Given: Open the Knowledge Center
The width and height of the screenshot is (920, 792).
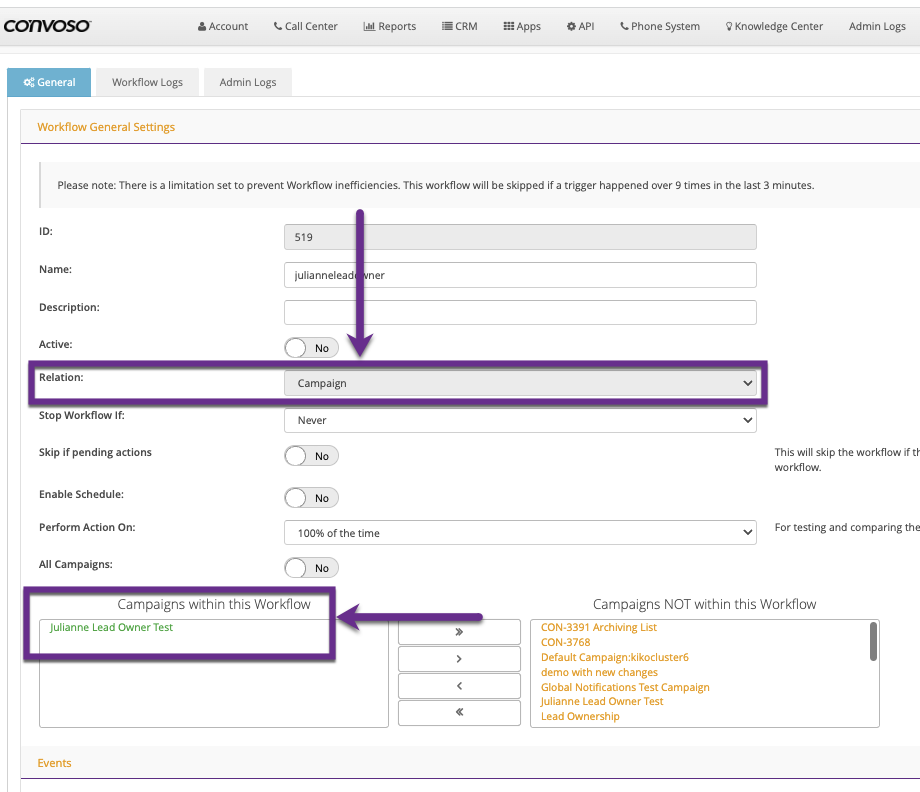Looking at the screenshot, I should tap(774, 26).
